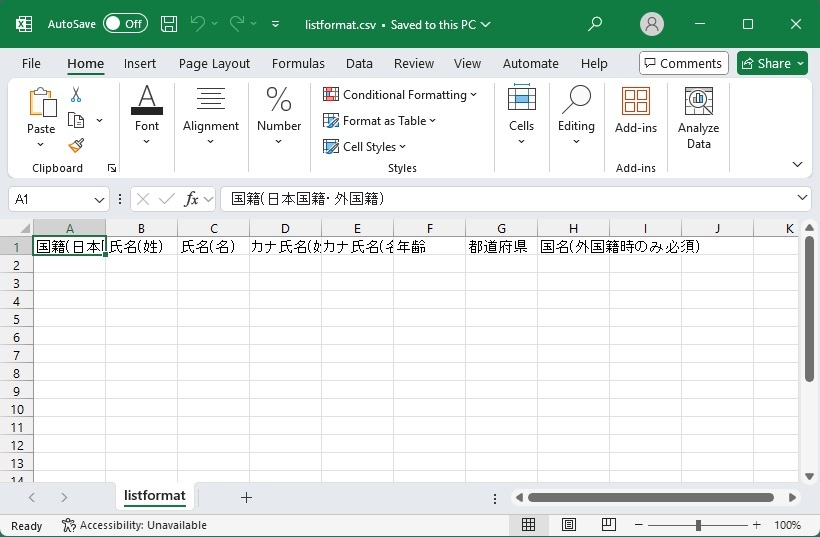Image resolution: width=820 pixels, height=537 pixels.
Task: Click the formula bar Cancel X icon
Action: pyautogui.click(x=143, y=199)
